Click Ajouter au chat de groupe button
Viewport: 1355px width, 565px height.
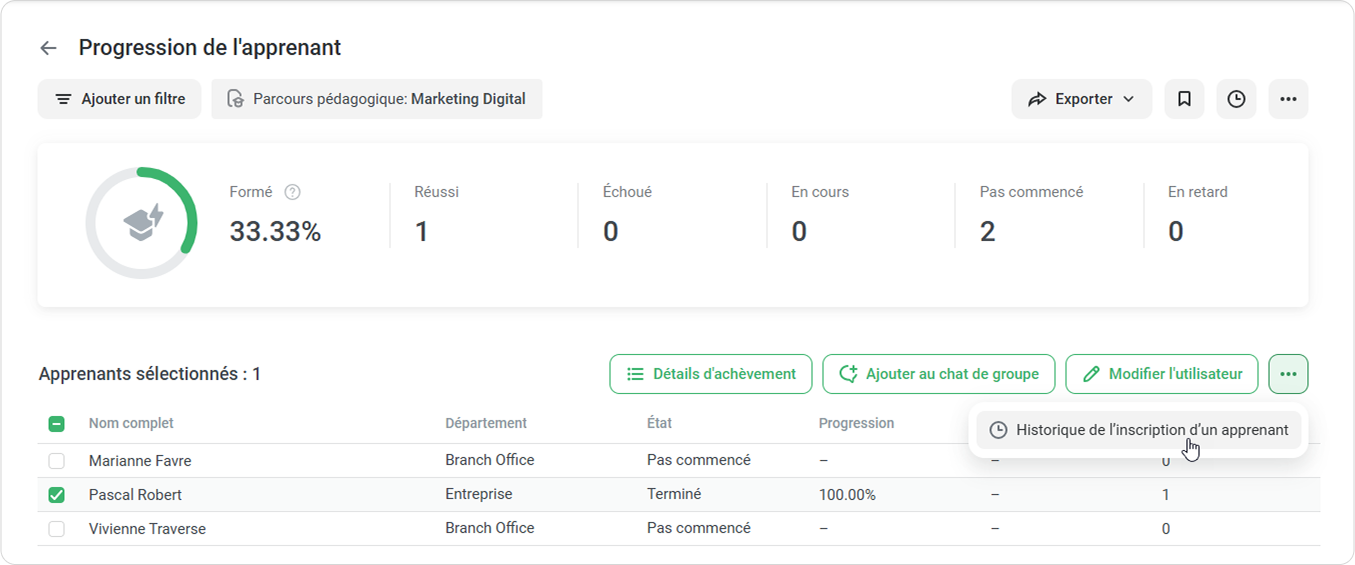tap(938, 374)
